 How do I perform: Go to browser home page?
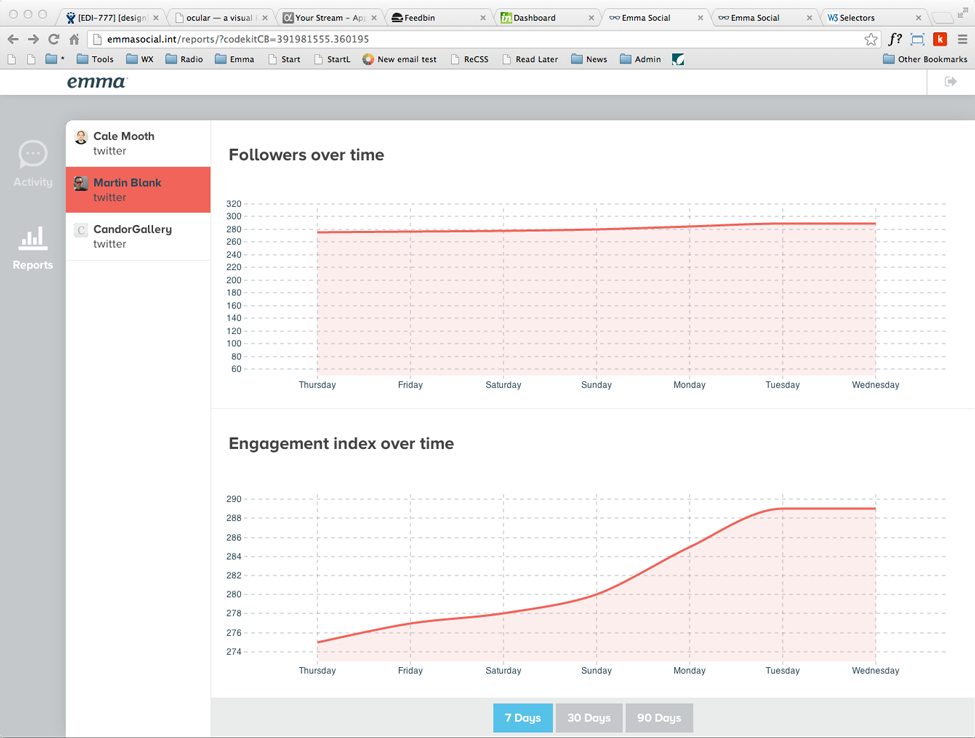pos(74,39)
